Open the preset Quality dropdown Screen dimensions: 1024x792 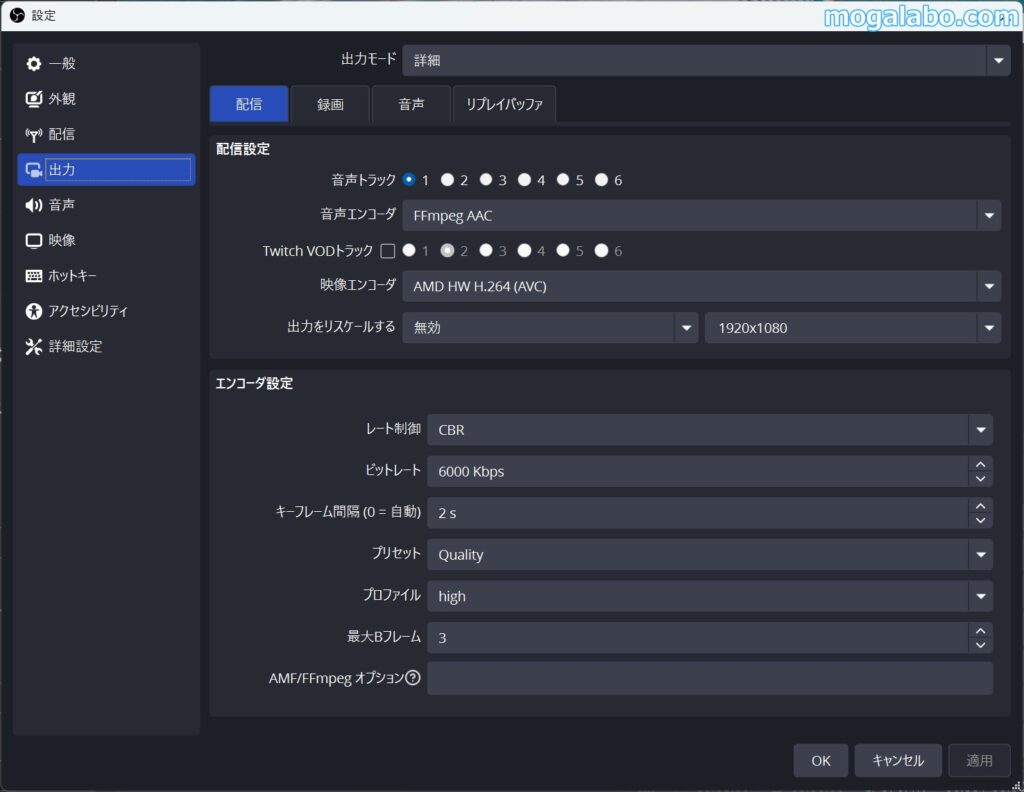(710, 555)
